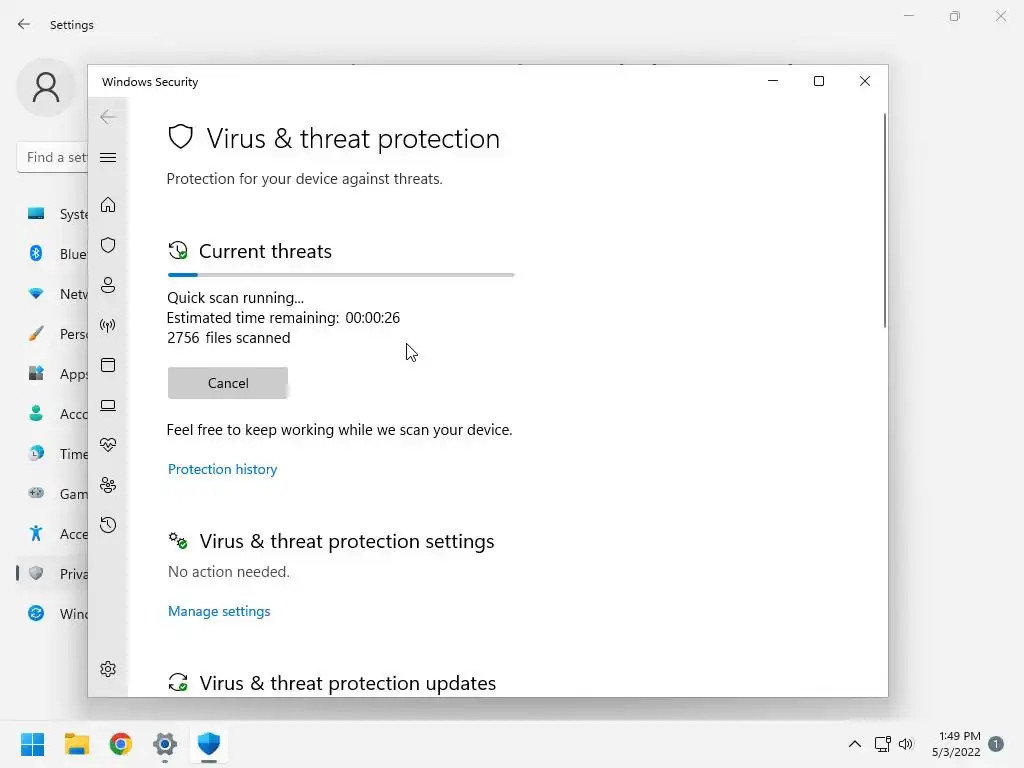
Task: Click the '2756 files scanned' text
Action: 229,338
